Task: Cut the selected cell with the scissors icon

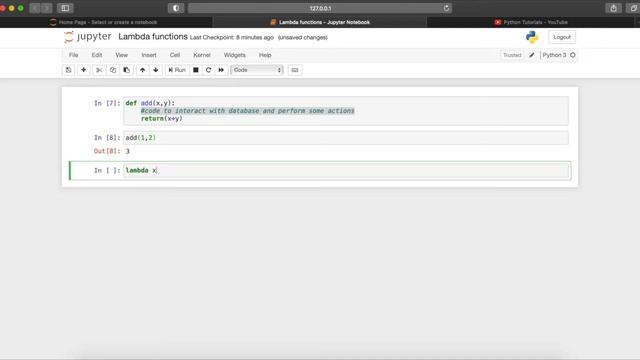Action: pos(99,70)
